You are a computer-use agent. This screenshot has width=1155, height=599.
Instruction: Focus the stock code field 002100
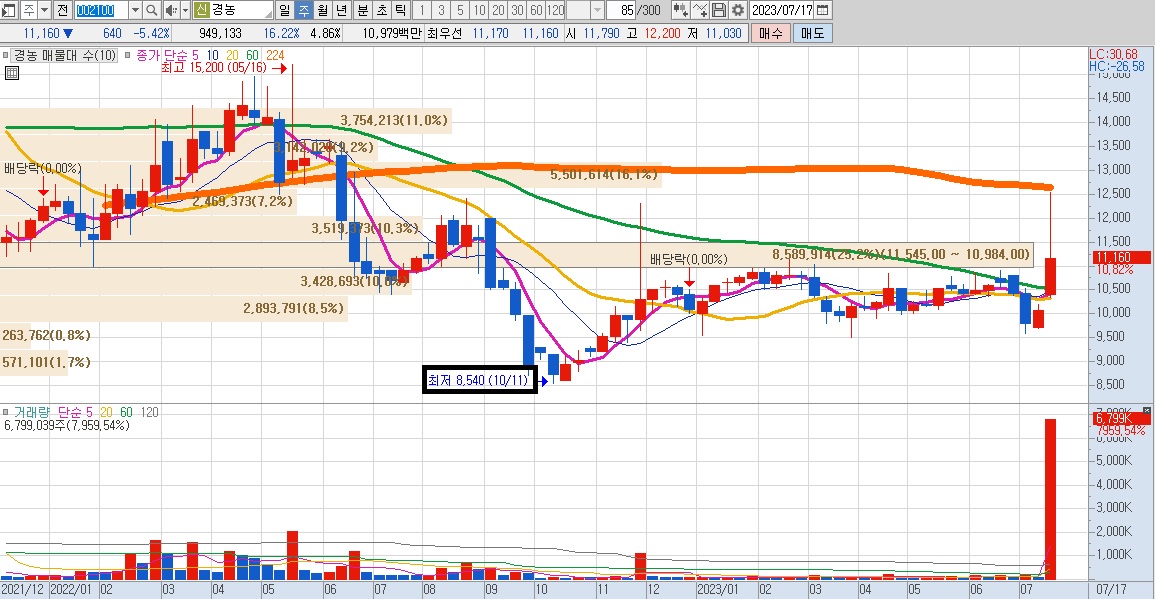pos(101,10)
